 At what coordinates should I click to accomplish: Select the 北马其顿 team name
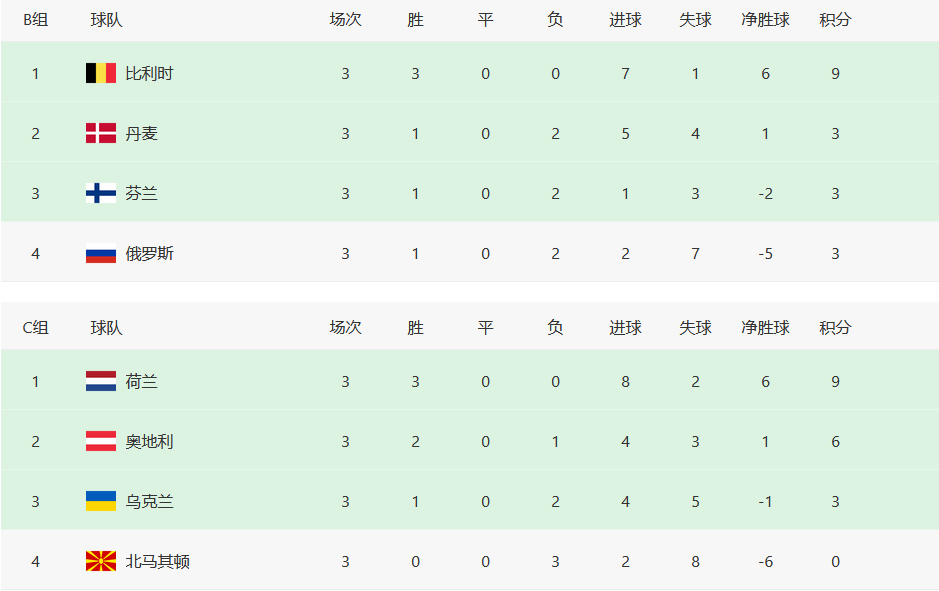coord(157,561)
